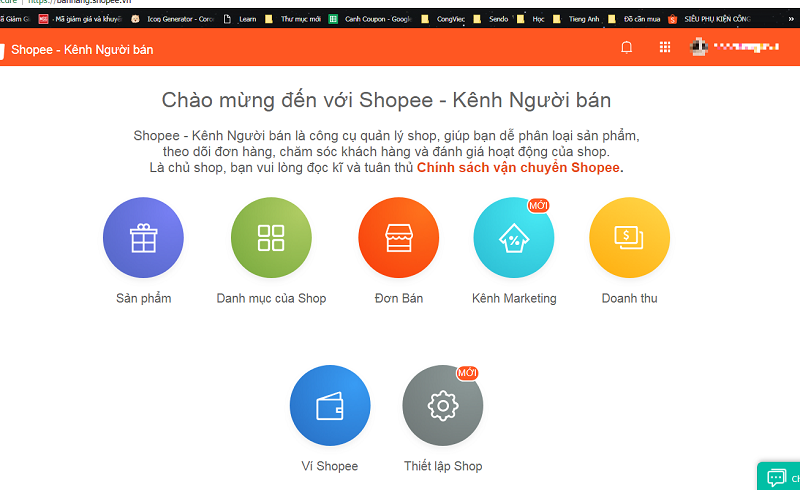Click the browser address bar URL
Image resolution: width=800 pixels, height=490 pixels.
[x=80, y=3]
